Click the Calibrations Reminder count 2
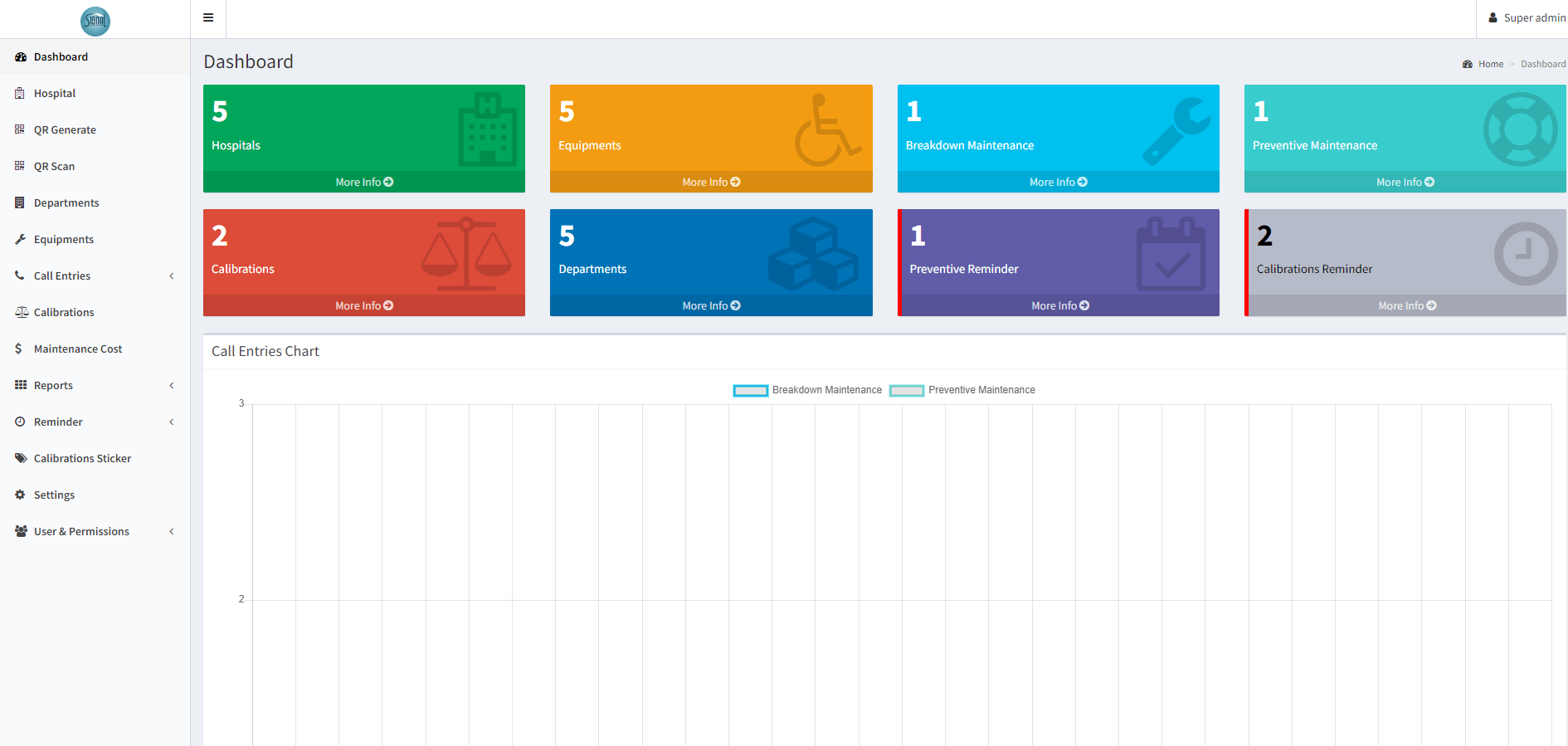This screenshot has height=746, width=1568. coord(1264,236)
